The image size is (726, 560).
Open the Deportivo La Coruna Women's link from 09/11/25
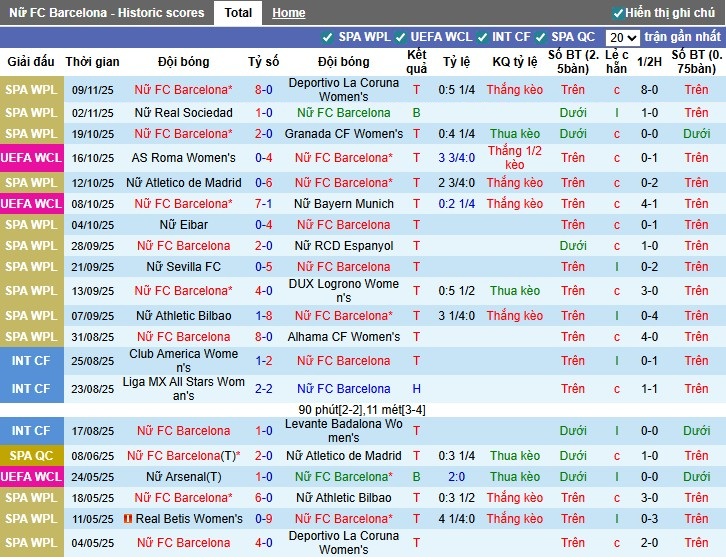[x=343, y=89]
